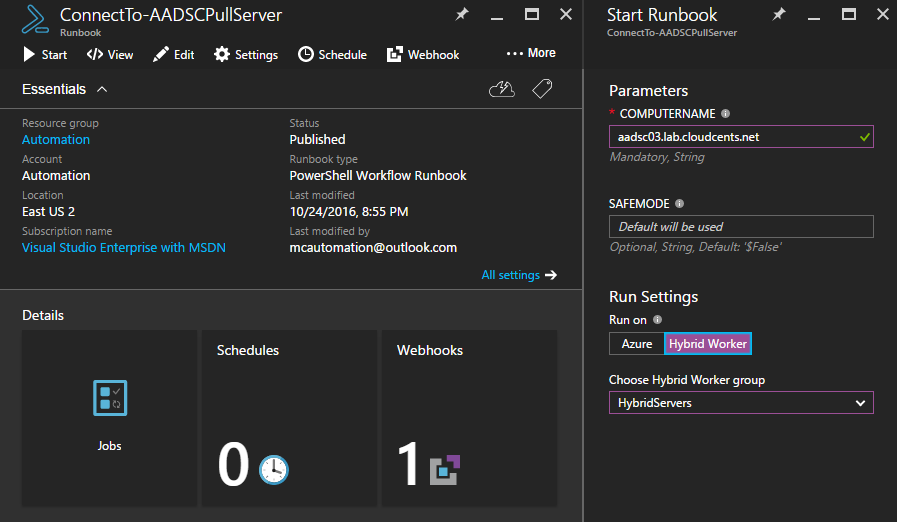Open All settings
This screenshot has height=522, width=897.
(519, 275)
